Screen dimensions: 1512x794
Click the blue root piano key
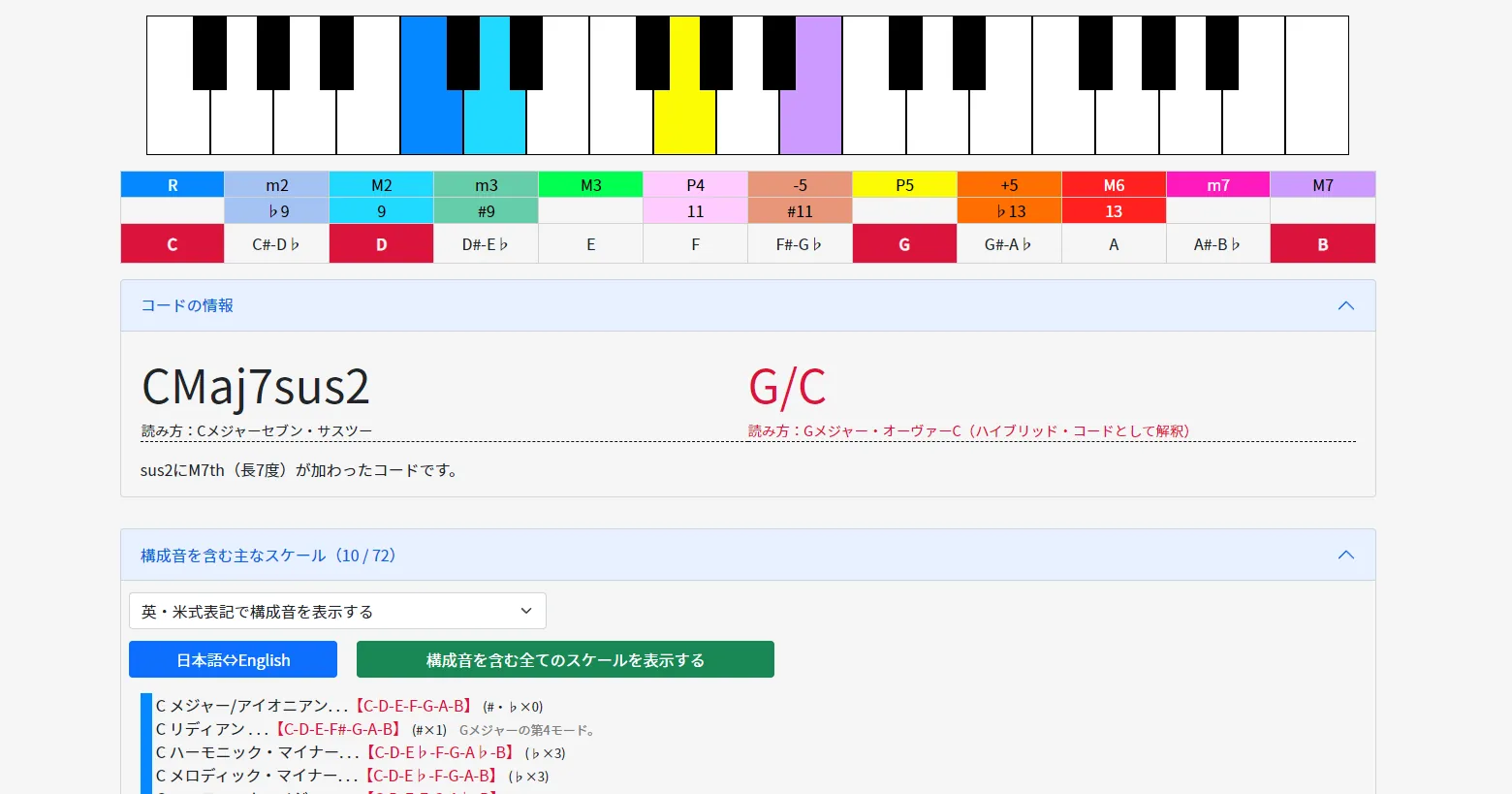coord(431,121)
